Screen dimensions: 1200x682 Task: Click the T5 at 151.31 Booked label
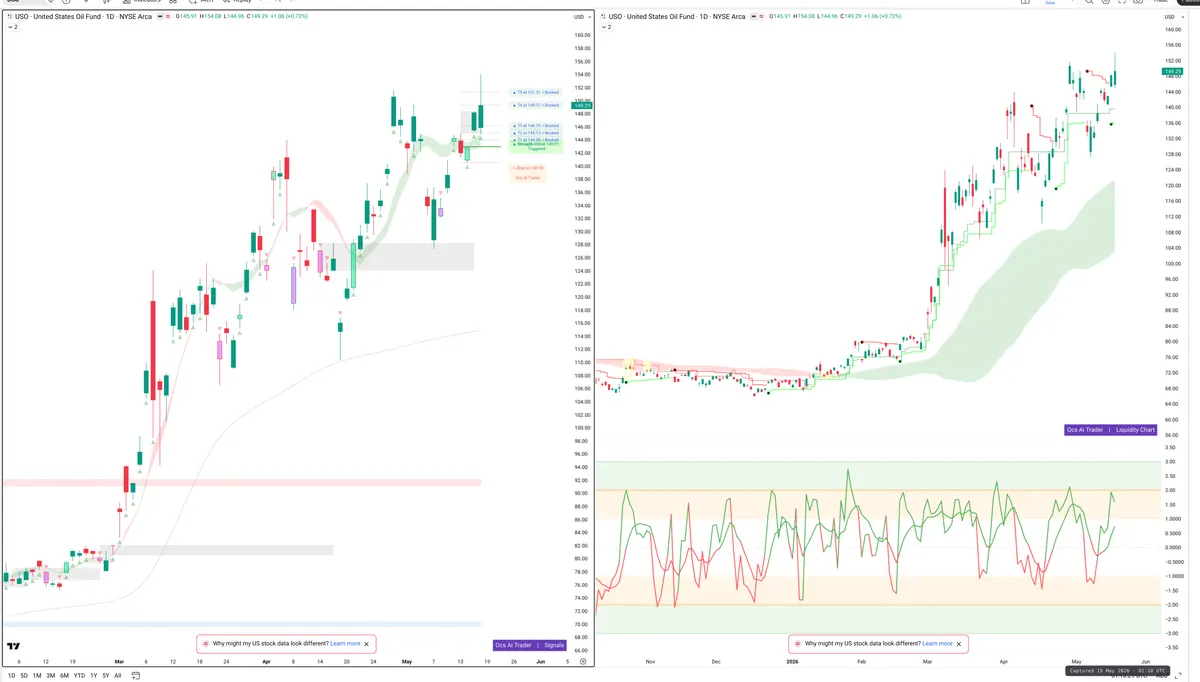535,92
